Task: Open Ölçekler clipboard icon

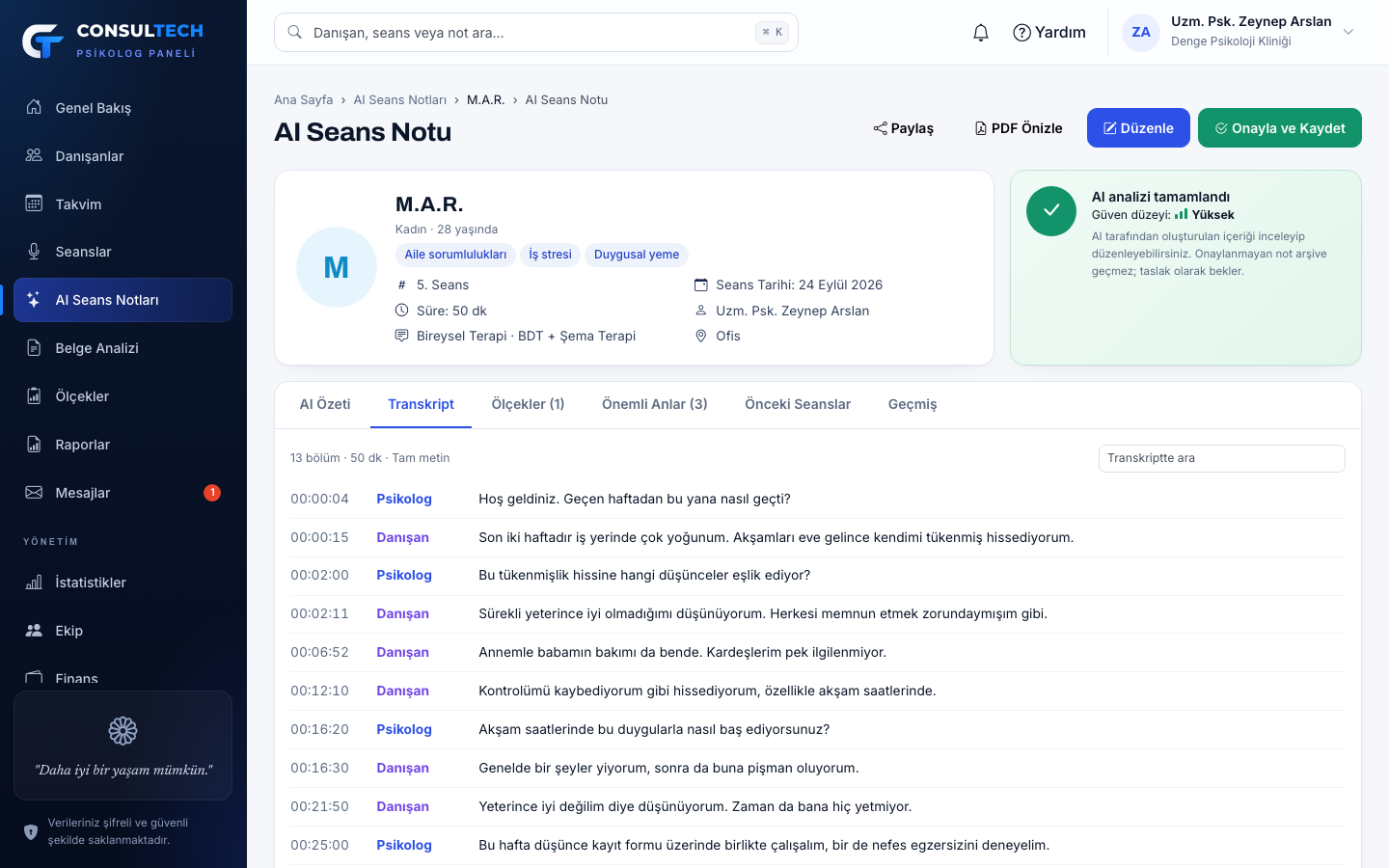Action: point(34,396)
